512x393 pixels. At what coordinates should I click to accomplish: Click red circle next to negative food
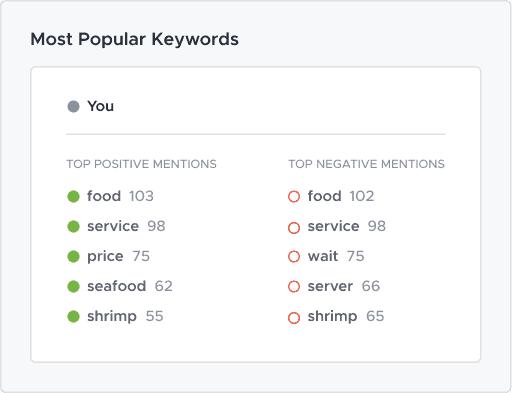(294, 196)
